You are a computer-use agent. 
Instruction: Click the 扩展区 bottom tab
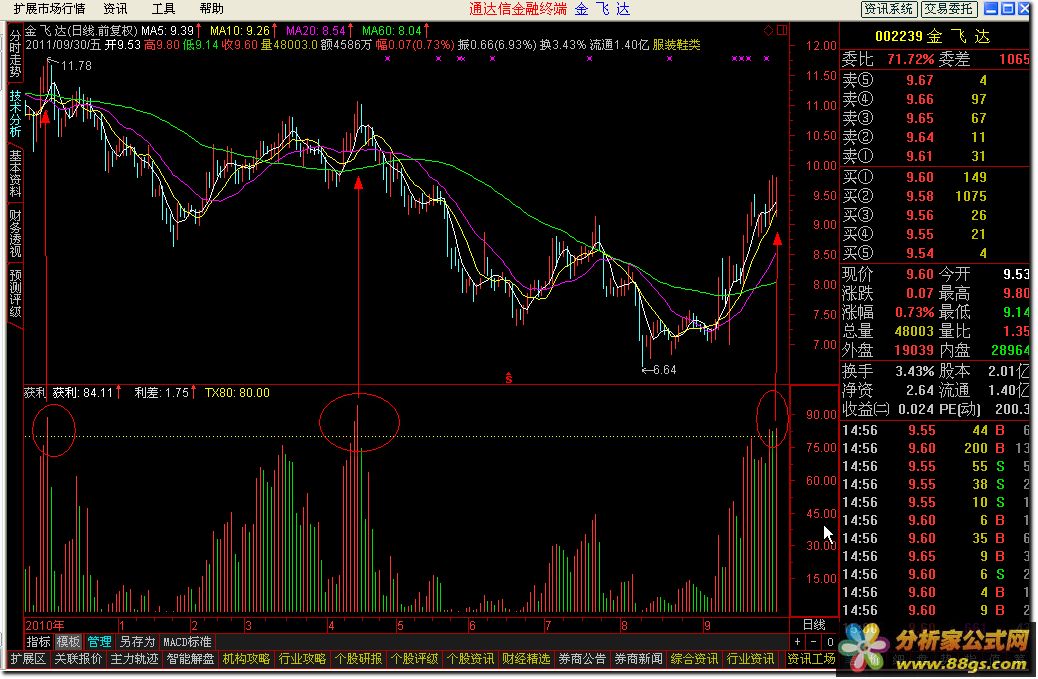(x=28, y=658)
